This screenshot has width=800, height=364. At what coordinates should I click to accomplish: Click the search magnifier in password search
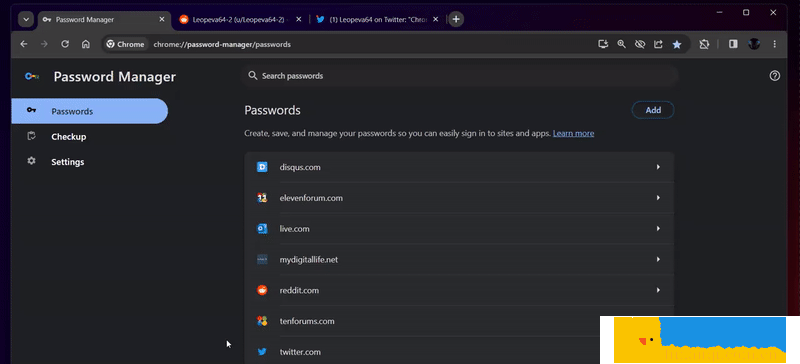coord(252,76)
